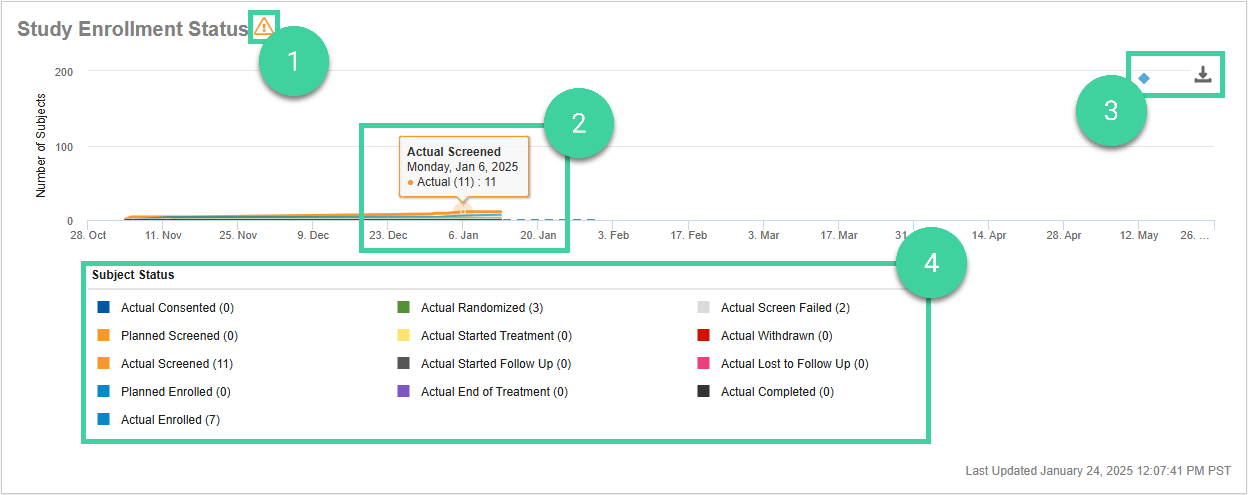Click the 17. Feb x-axis date label

688,235
